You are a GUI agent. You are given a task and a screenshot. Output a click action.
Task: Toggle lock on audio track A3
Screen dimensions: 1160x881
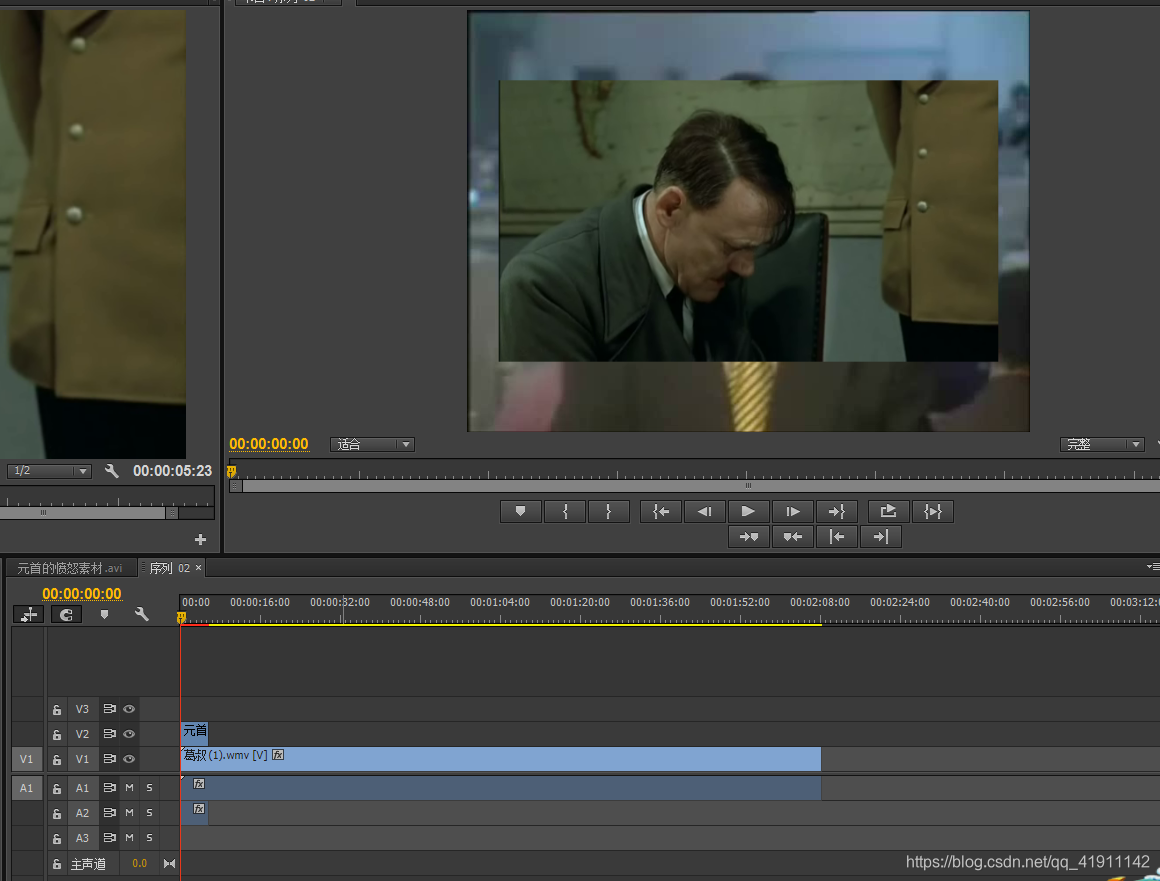click(x=57, y=838)
